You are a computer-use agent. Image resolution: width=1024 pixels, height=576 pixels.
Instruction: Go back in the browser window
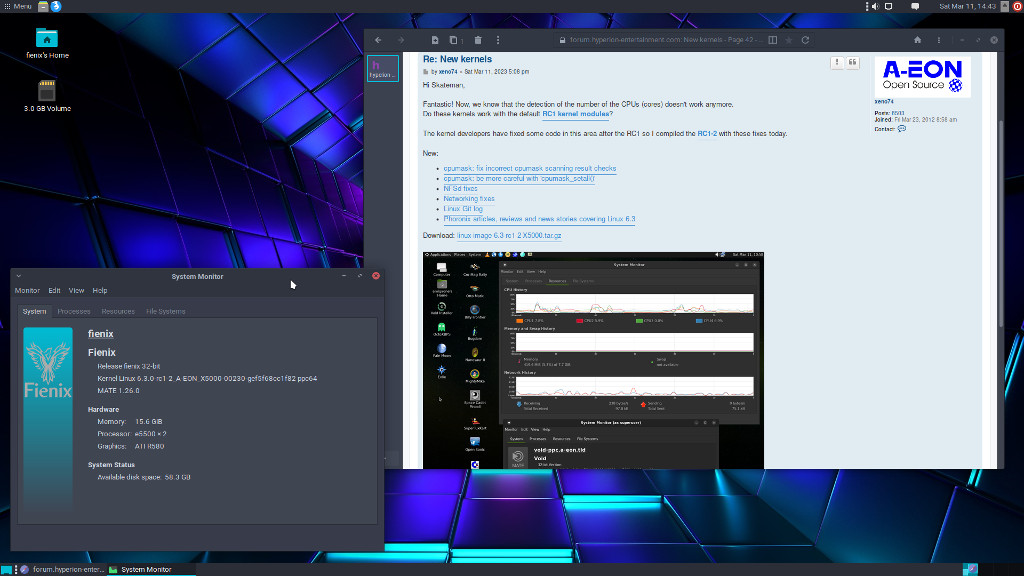378,40
